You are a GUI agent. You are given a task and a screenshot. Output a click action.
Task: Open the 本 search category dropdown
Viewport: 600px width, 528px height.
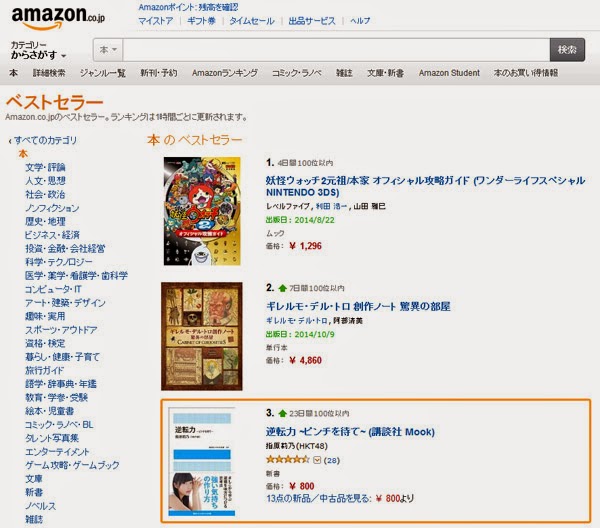[x=108, y=50]
